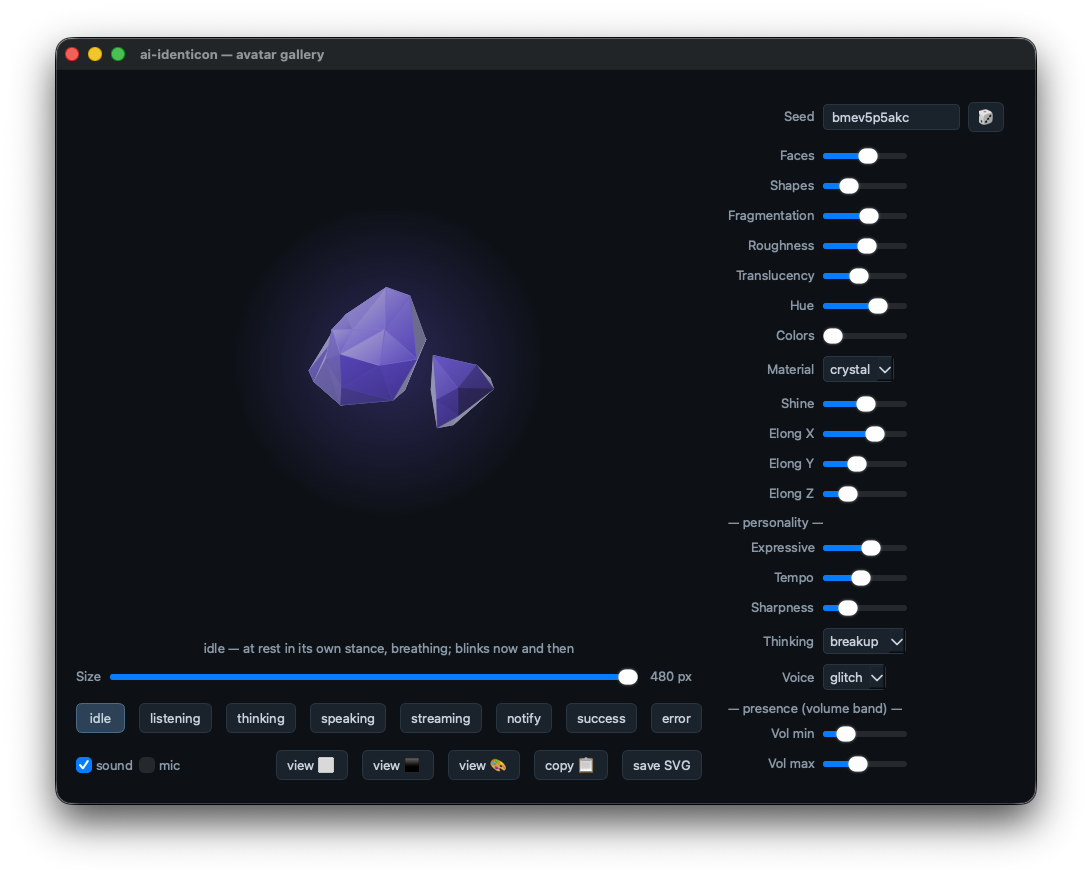Randomize seed with the dice icon

pos(985,117)
